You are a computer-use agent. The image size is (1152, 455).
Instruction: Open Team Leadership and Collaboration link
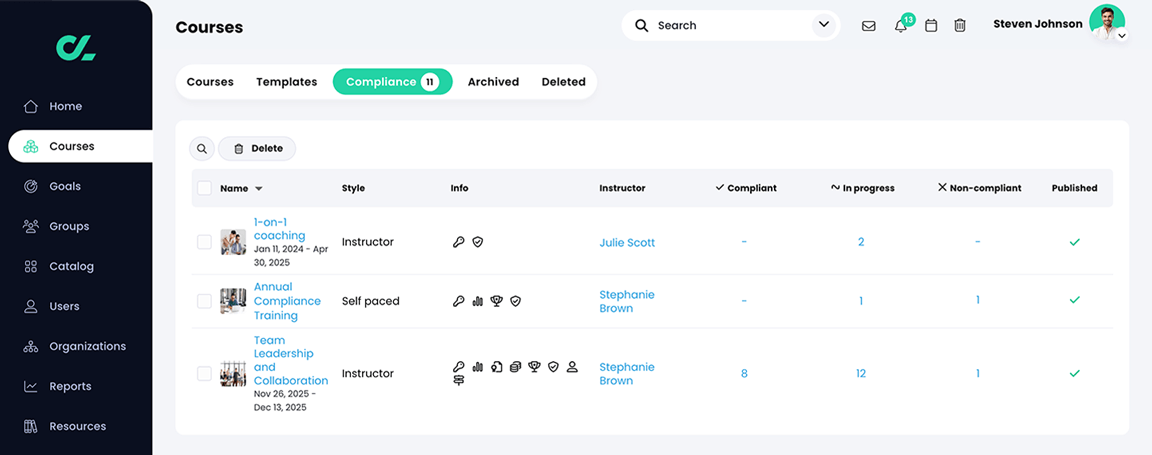pos(291,360)
